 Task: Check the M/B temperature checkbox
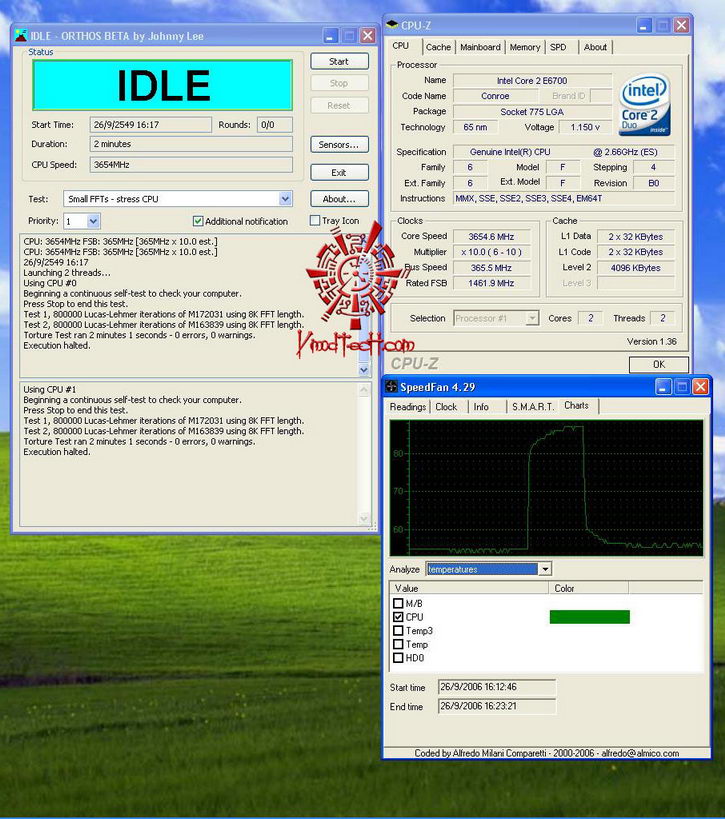coord(398,603)
